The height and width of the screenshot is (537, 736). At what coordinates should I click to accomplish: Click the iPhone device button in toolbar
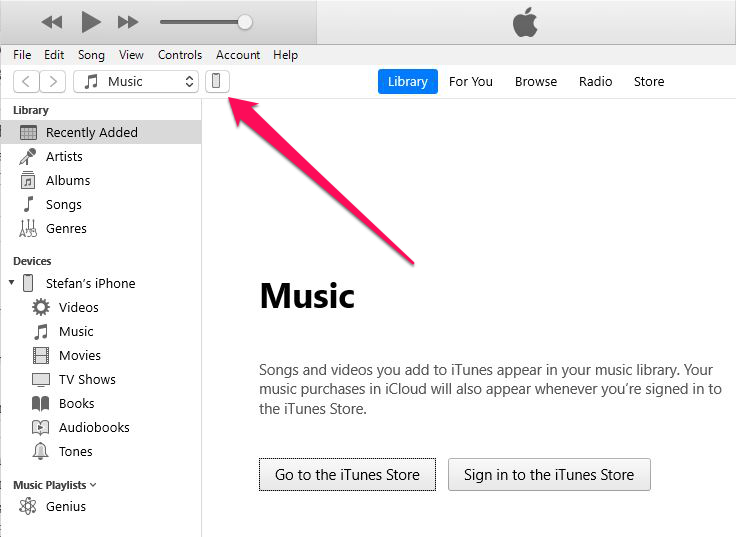217,81
